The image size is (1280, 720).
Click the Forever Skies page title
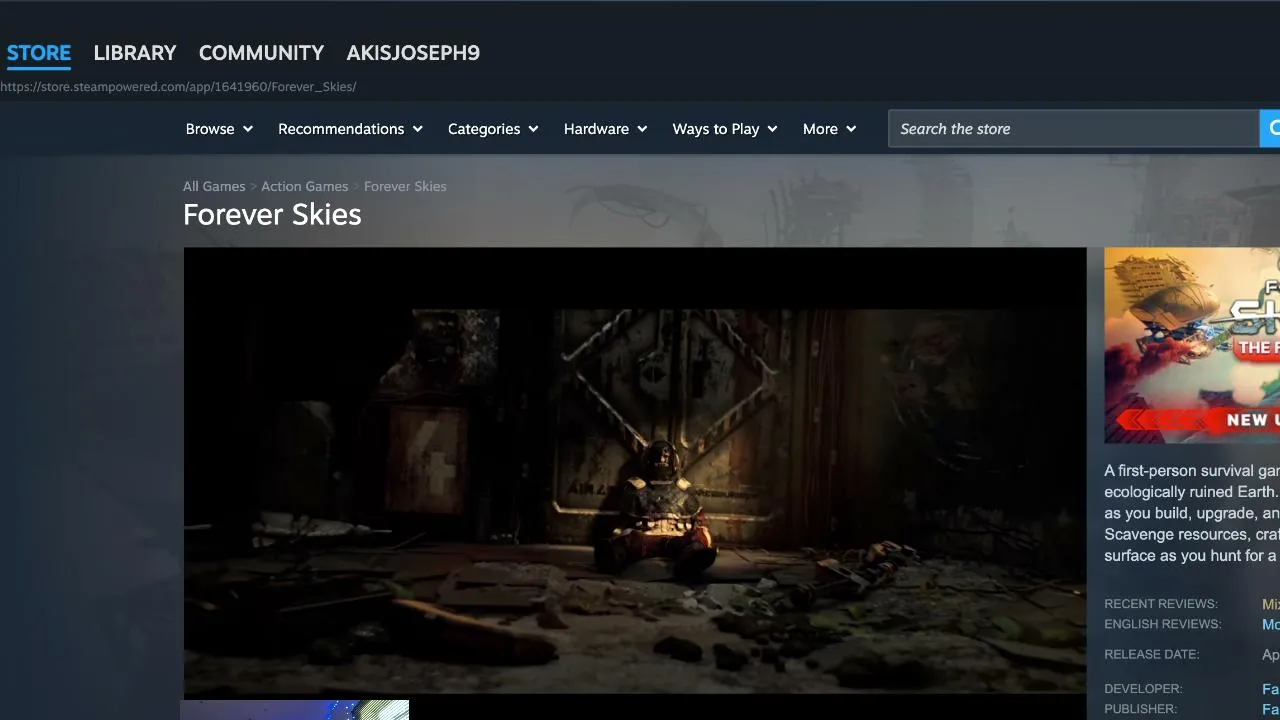(x=272, y=215)
